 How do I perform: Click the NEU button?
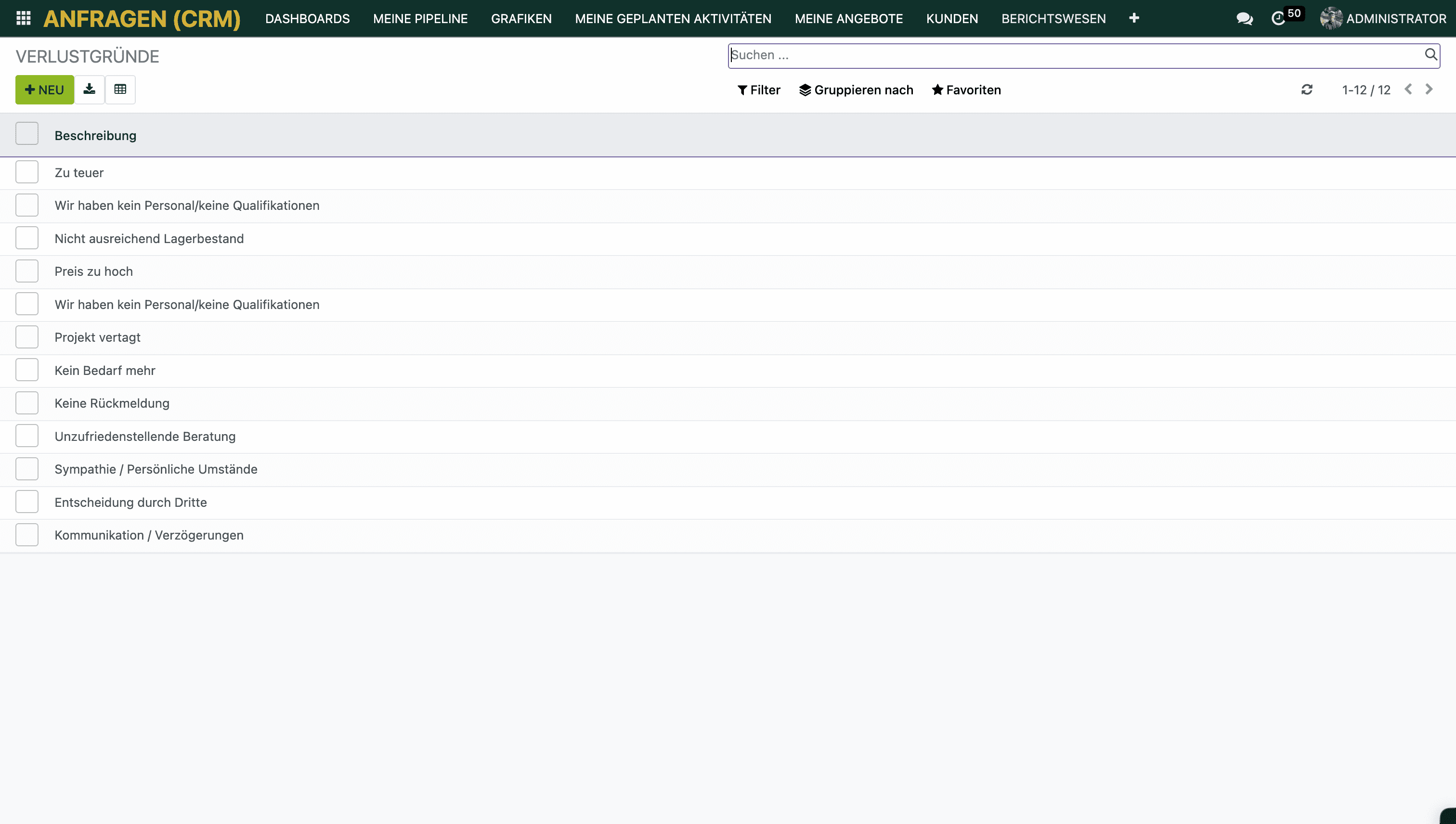click(x=44, y=90)
